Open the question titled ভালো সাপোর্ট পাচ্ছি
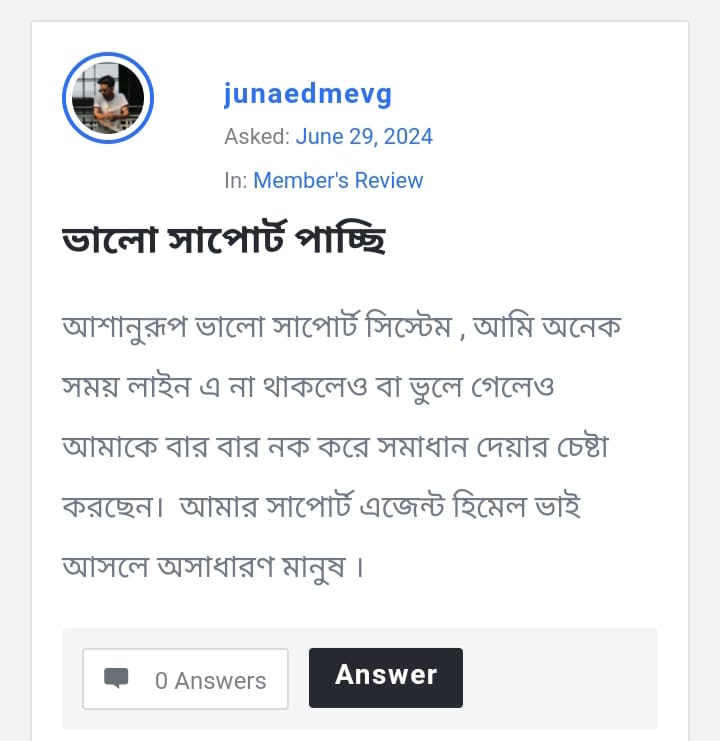The image size is (720, 741). coord(223,242)
